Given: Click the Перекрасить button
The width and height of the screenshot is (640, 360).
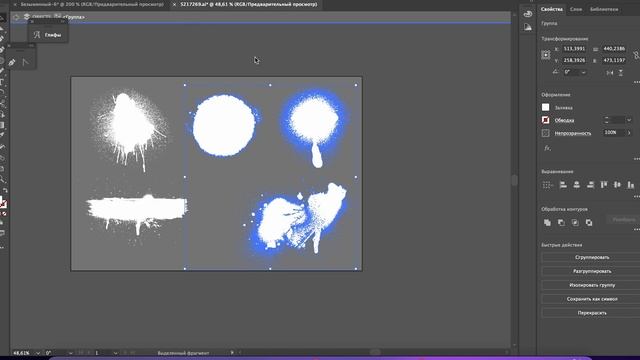Looking at the screenshot, I should pos(592,313).
